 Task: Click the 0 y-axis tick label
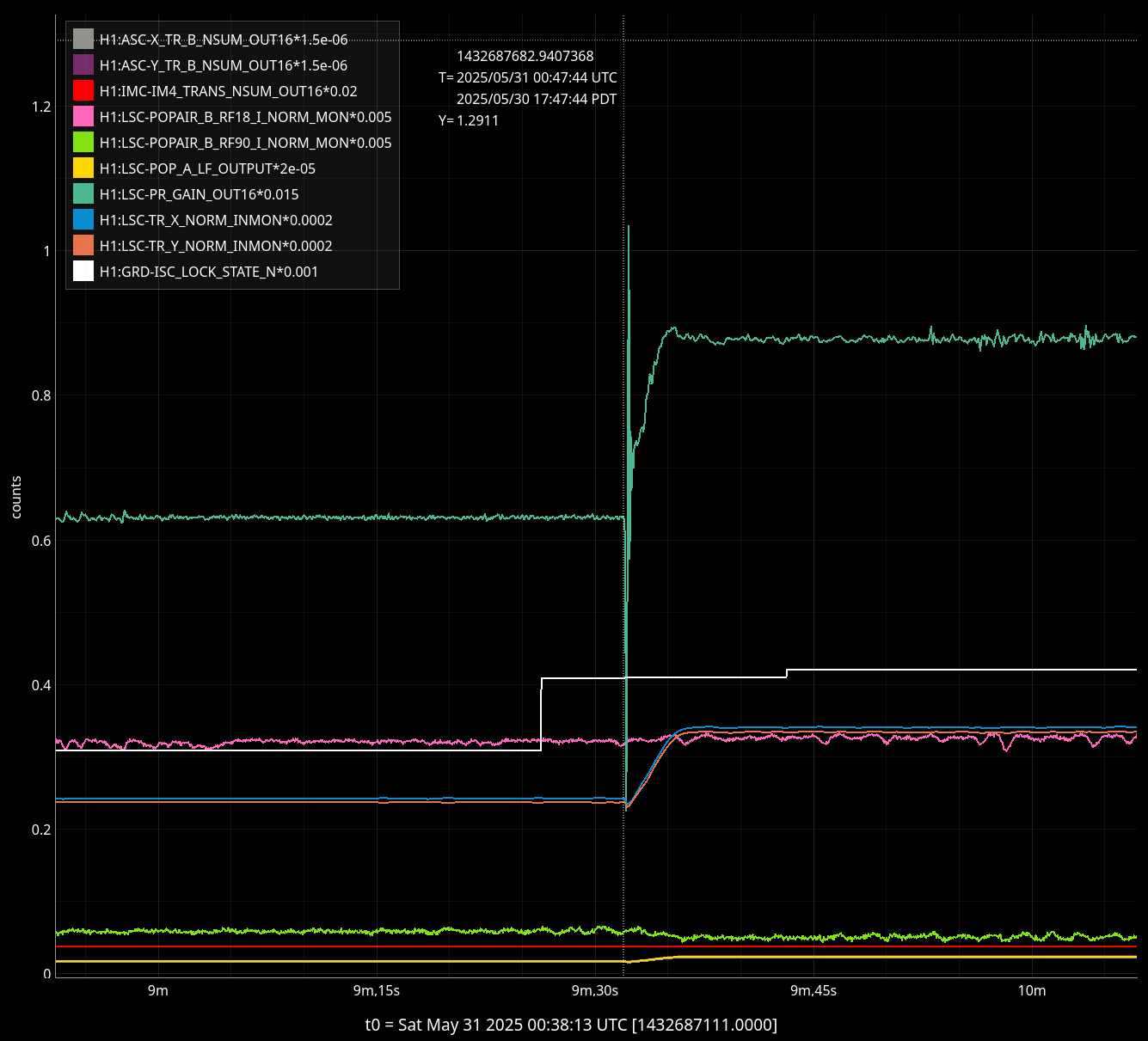[47, 974]
